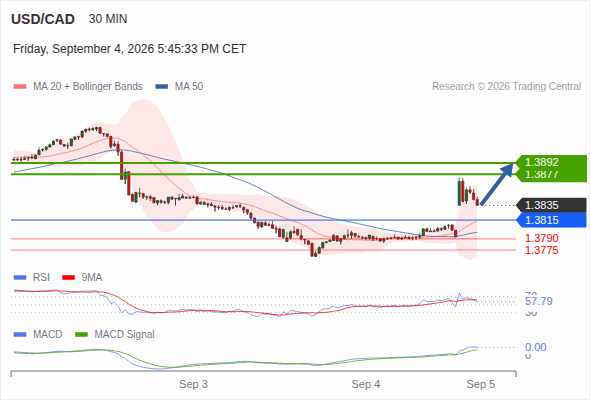Viewport: 590px width, 400px height.
Task: Click the MACD Signal legend label
Action: pyautogui.click(x=125, y=335)
